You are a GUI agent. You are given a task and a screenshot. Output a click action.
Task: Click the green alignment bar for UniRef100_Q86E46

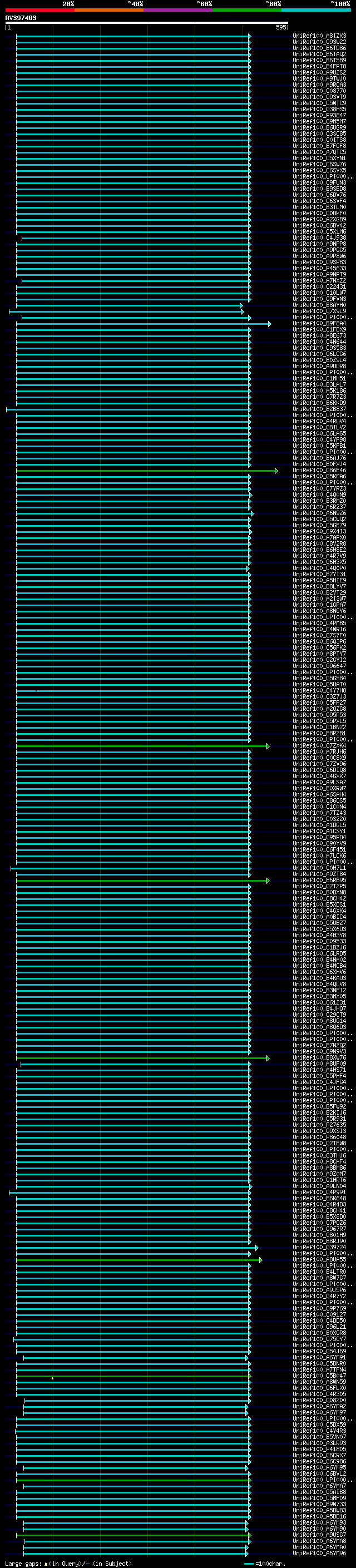click(147, 471)
